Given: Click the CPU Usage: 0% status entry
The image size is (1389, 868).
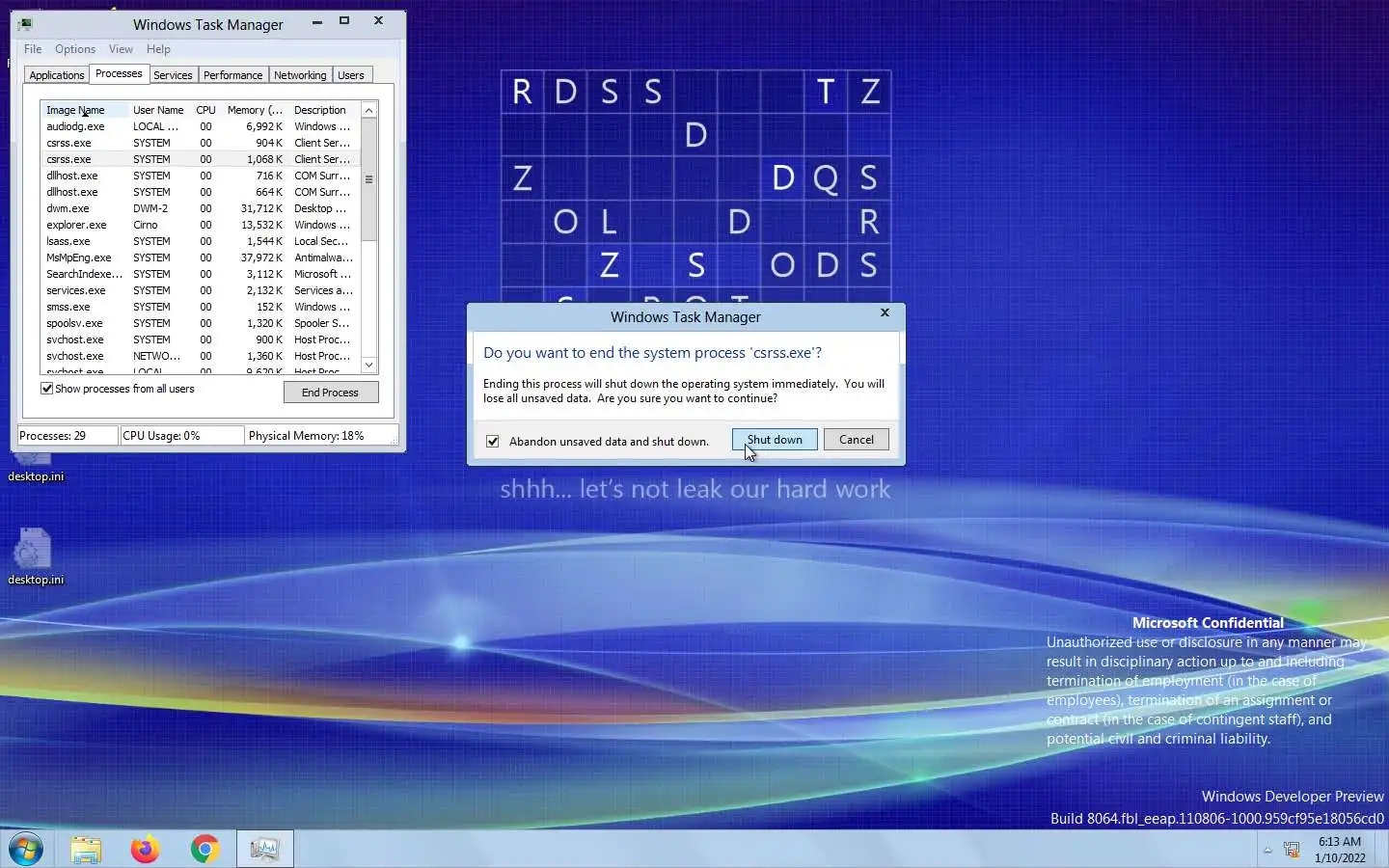Looking at the screenshot, I should pyautogui.click(x=181, y=436).
